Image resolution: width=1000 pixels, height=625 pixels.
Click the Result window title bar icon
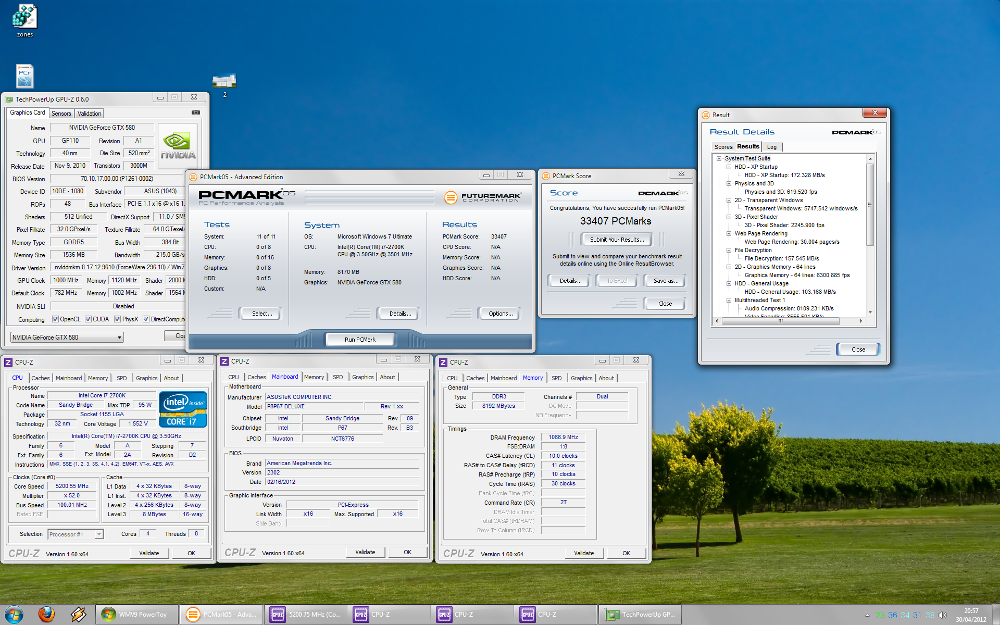coord(706,115)
